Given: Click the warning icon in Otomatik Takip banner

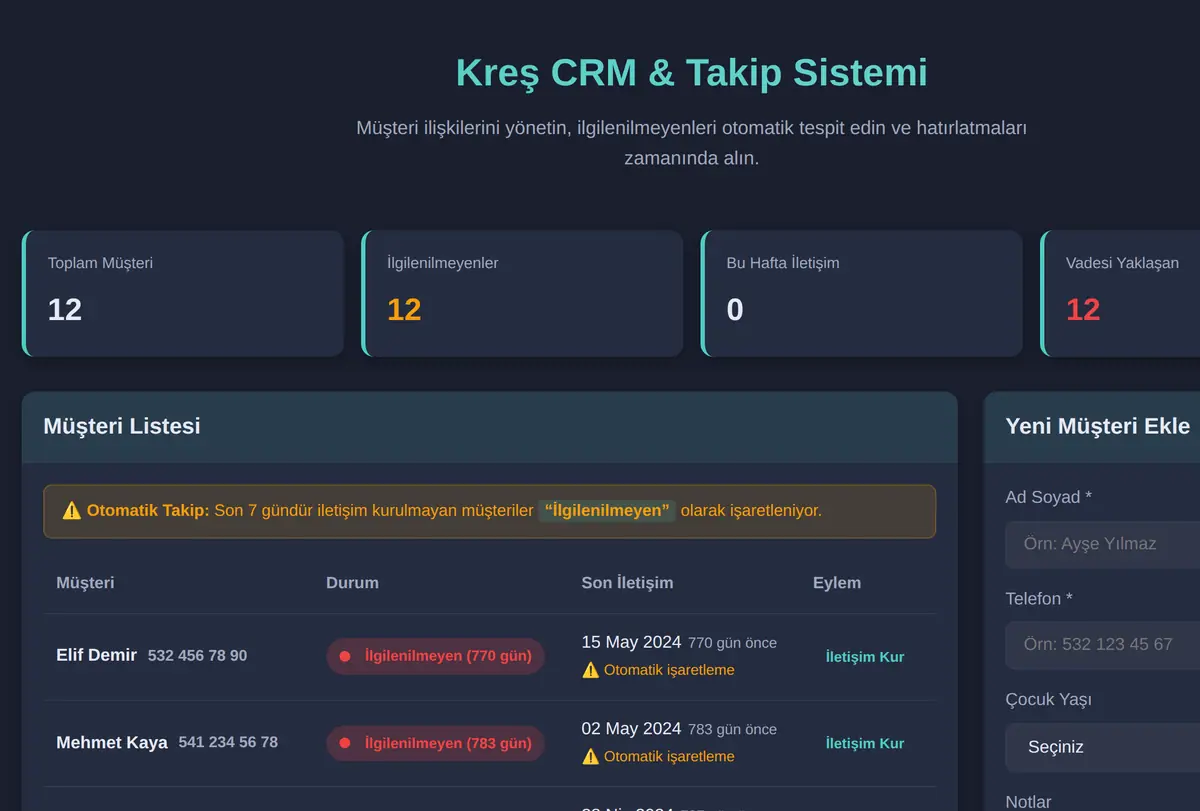Looking at the screenshot, I should (x=72, y=511).
